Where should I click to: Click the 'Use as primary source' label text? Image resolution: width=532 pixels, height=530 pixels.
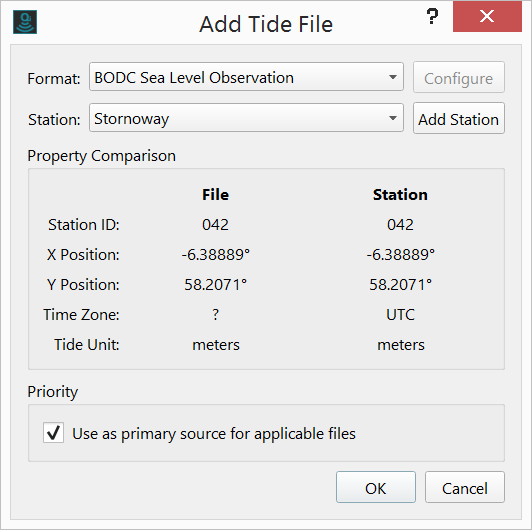(214, 434)
